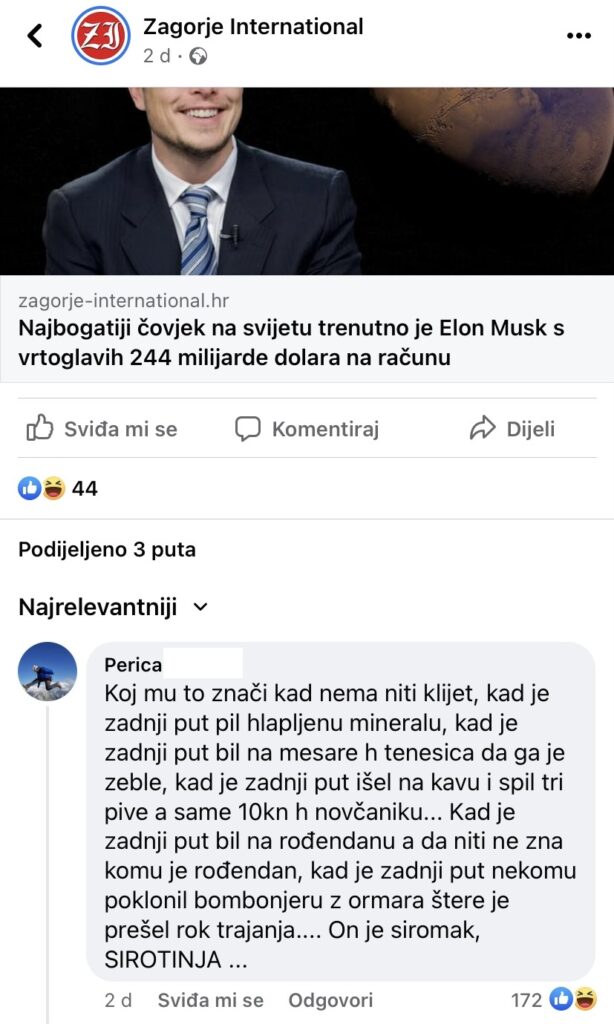Open the post reactions count 44
Screen dimensions: 614x1024
pyautogui.click(x=58, y=489)
